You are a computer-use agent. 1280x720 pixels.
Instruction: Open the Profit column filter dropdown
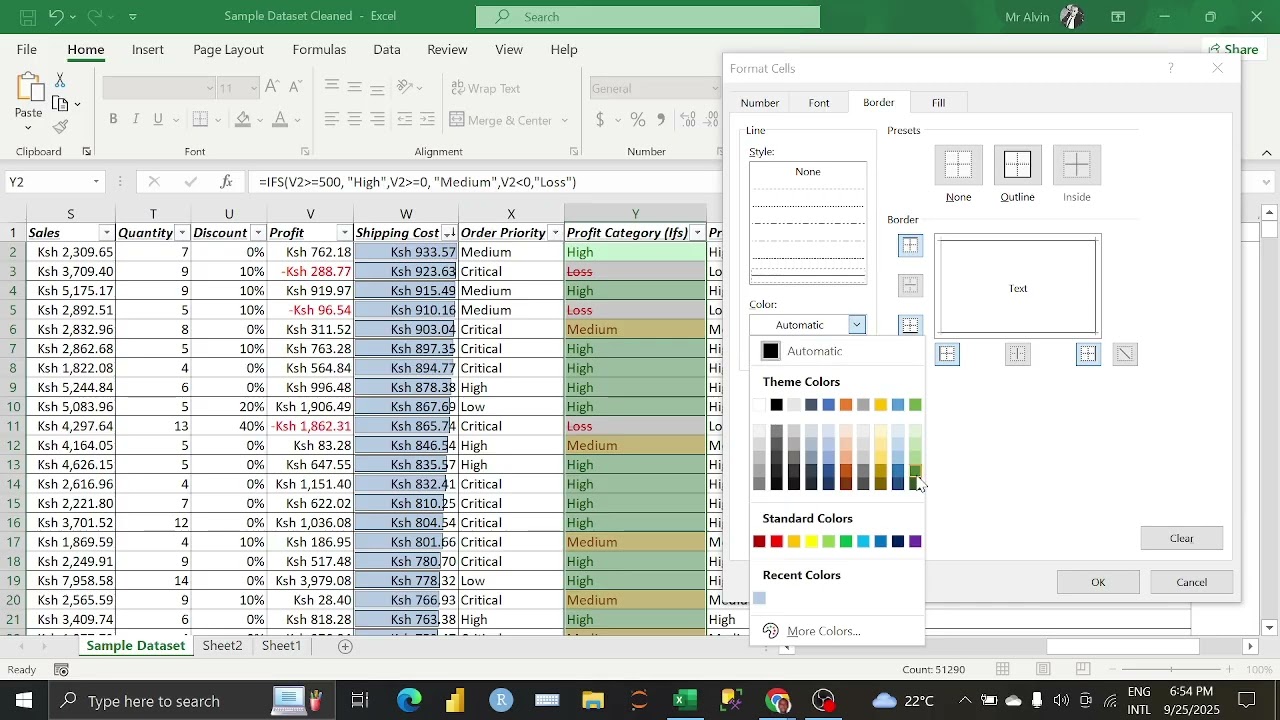(x=344, y=233)
